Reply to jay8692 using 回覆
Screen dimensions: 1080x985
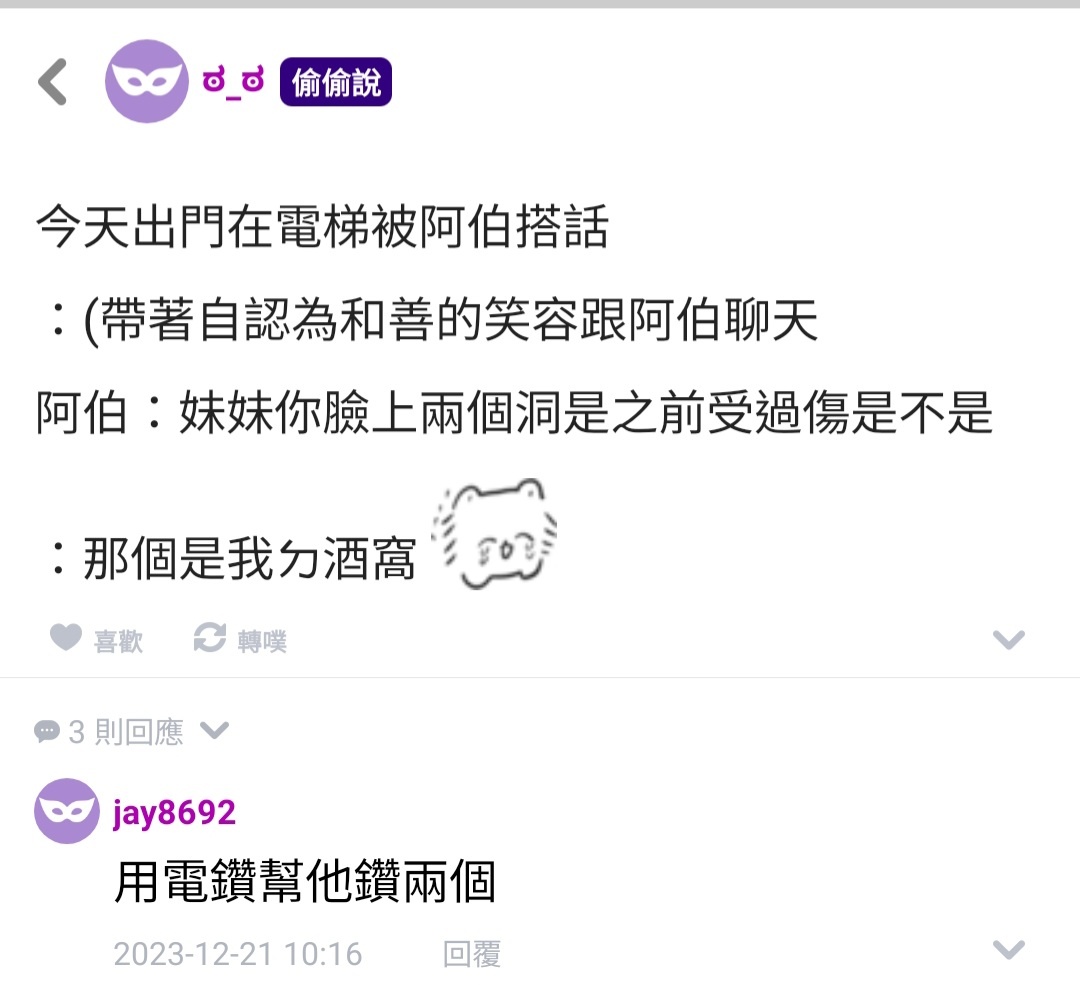tap(472, 954)
